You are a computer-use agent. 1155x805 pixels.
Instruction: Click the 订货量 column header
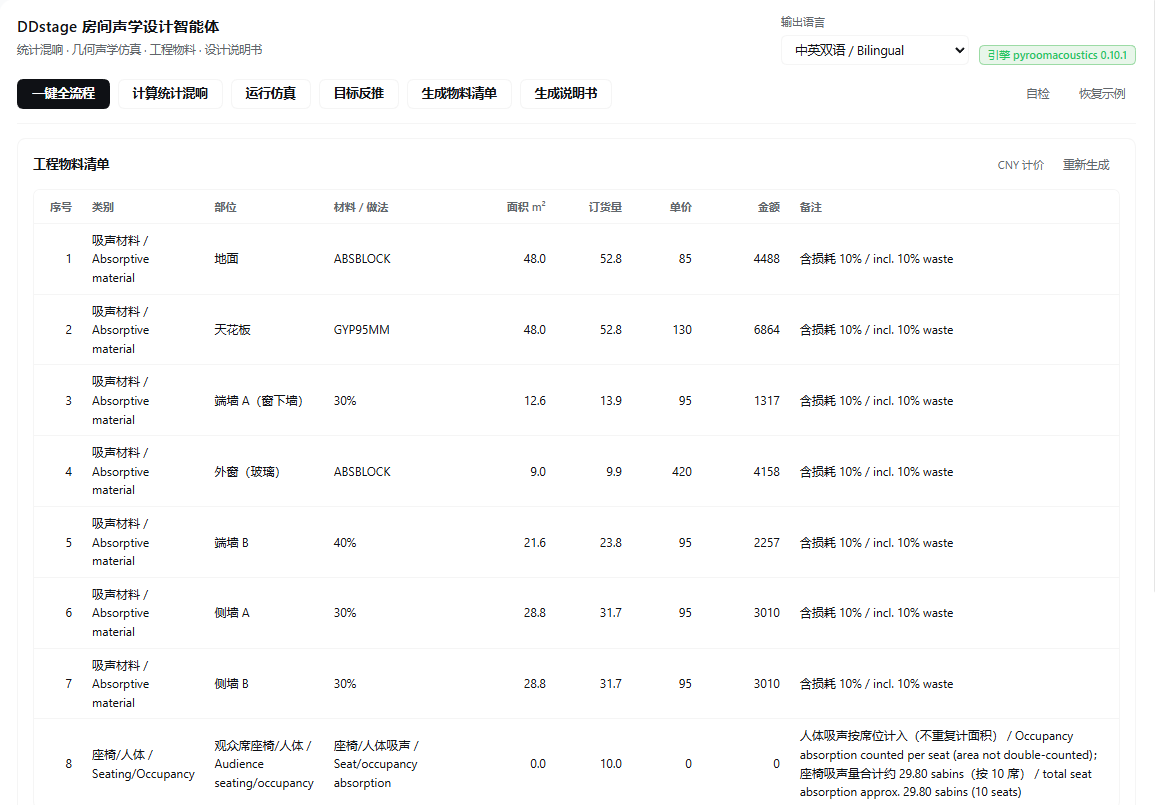coord(605,207)
